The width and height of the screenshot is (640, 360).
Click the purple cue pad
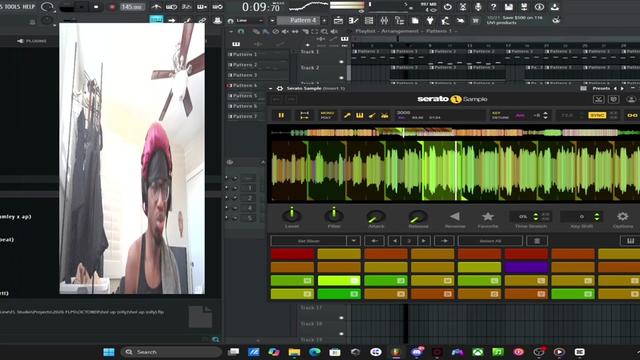pos(526,267)
